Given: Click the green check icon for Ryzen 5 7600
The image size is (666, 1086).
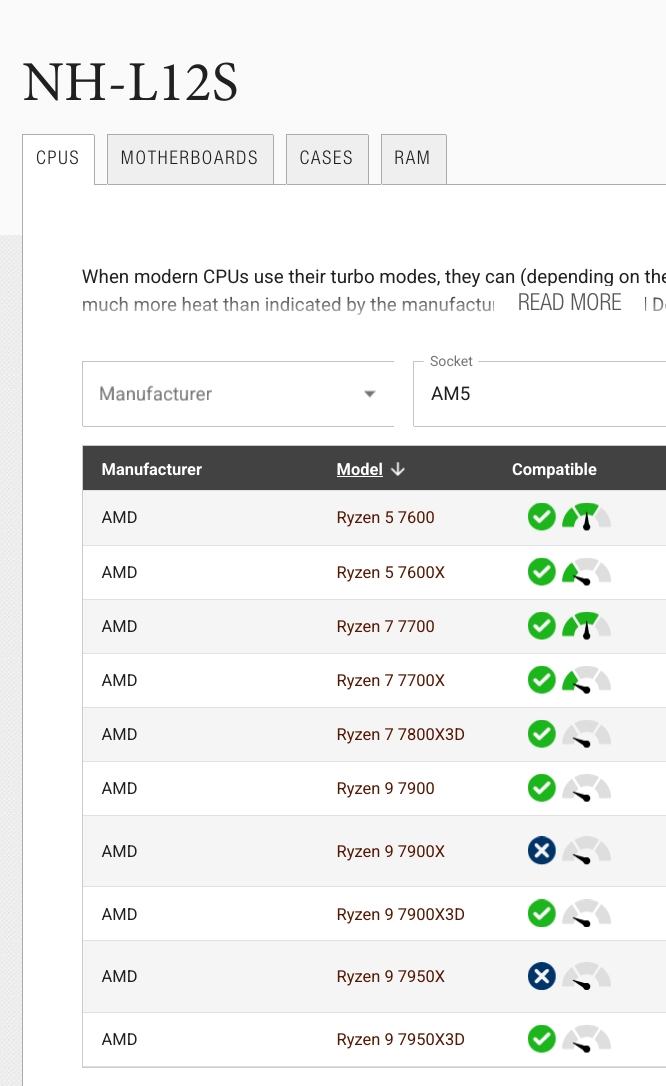Looking at the screenshot, I should pyautogui.click(x=541, y=517).
